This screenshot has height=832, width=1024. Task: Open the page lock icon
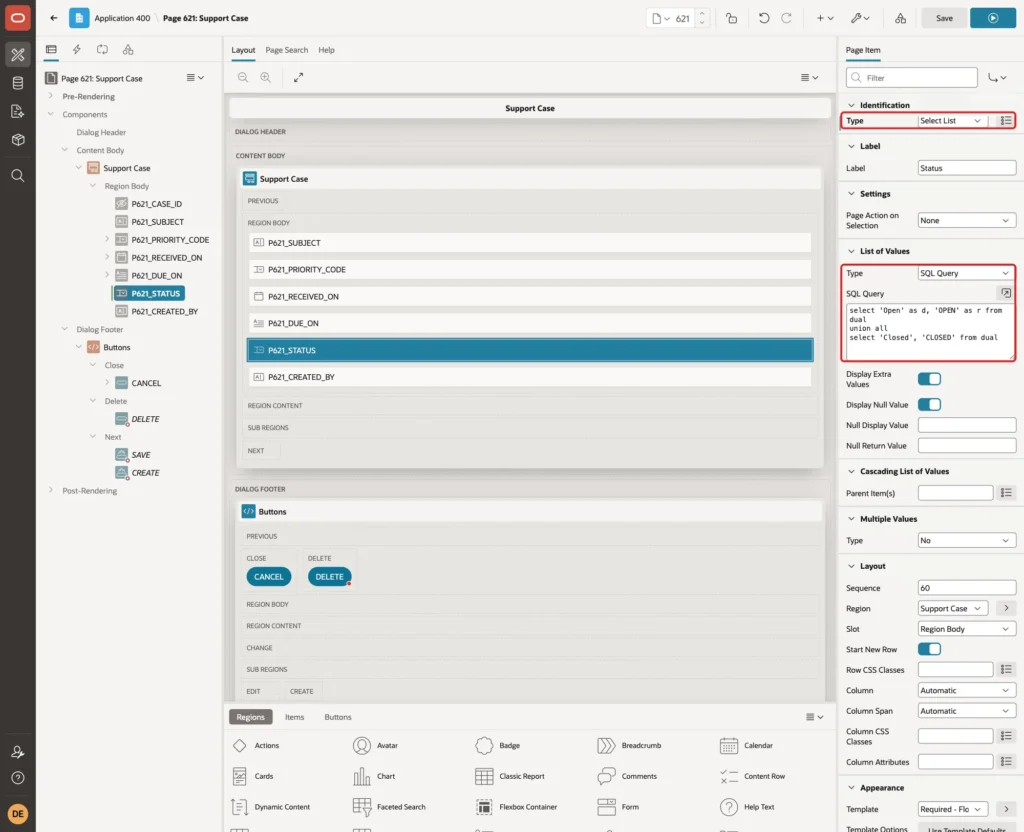[x=731, y=18]
